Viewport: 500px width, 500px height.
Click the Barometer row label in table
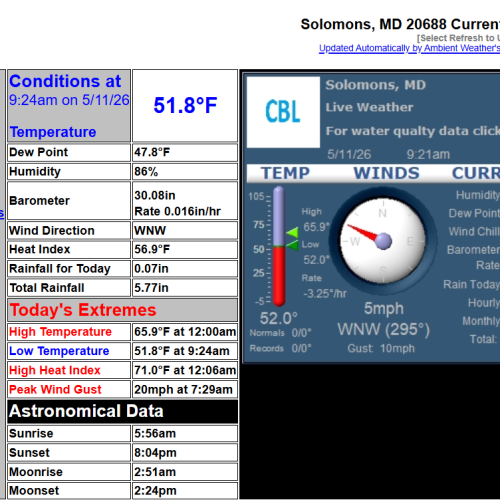40,201
